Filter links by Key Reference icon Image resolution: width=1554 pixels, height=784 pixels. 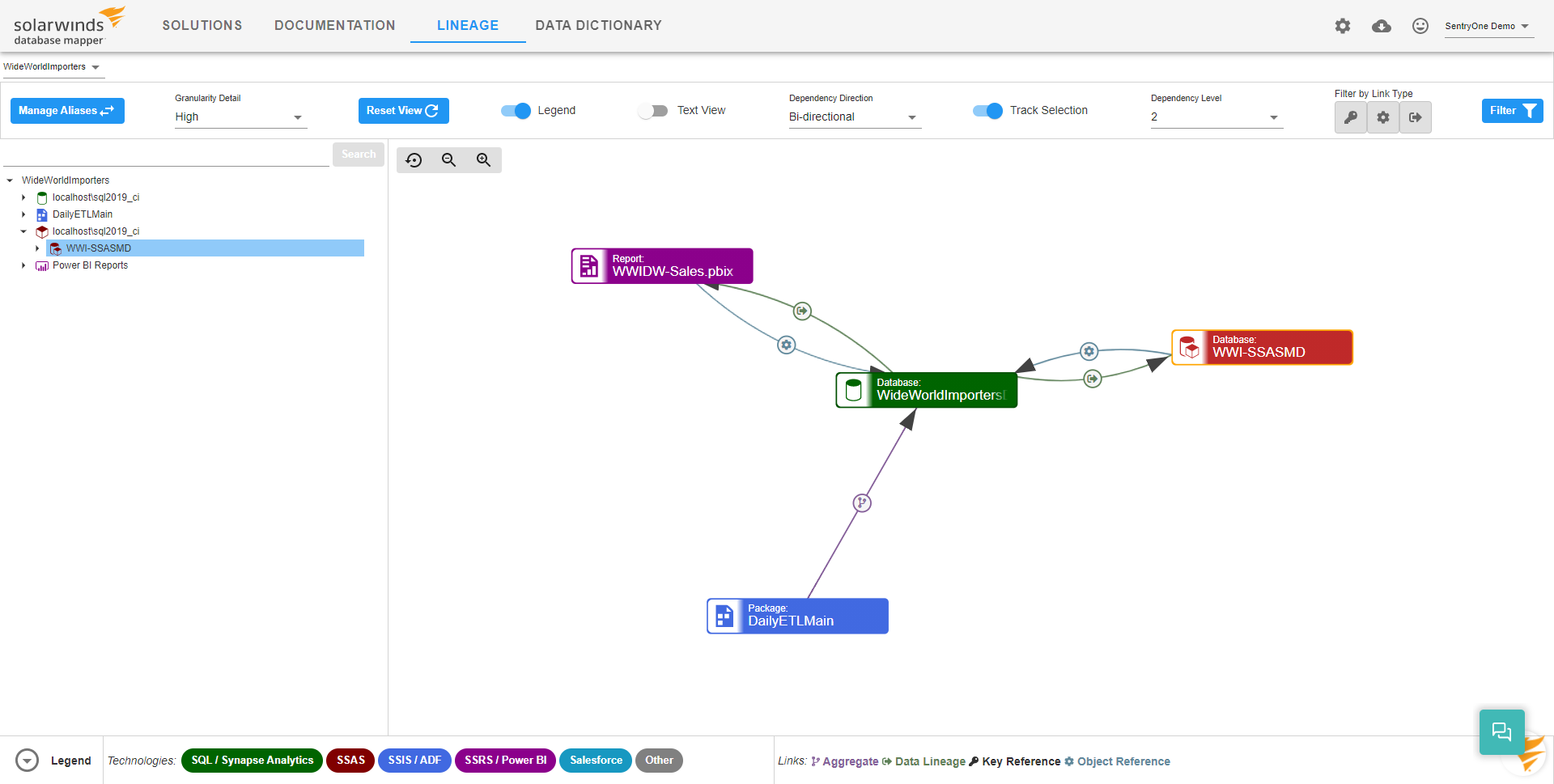point(1351,117)
